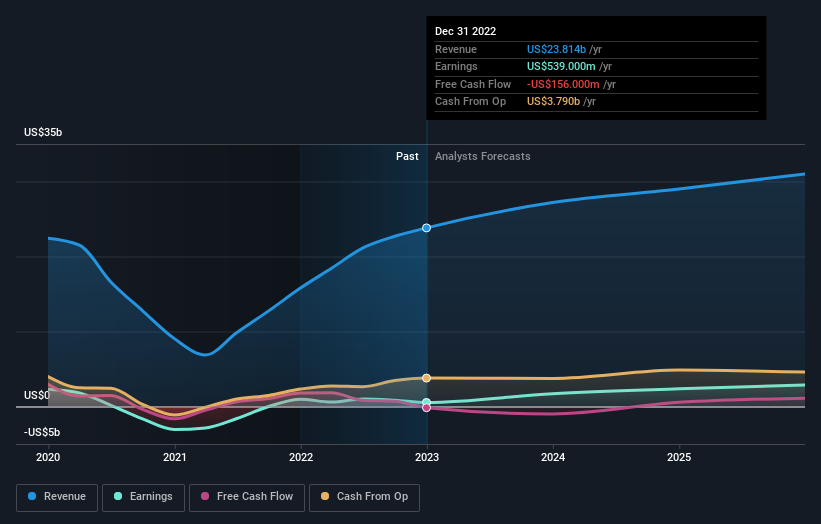Select the Earnings data point marker at 2023

point(426,403)
